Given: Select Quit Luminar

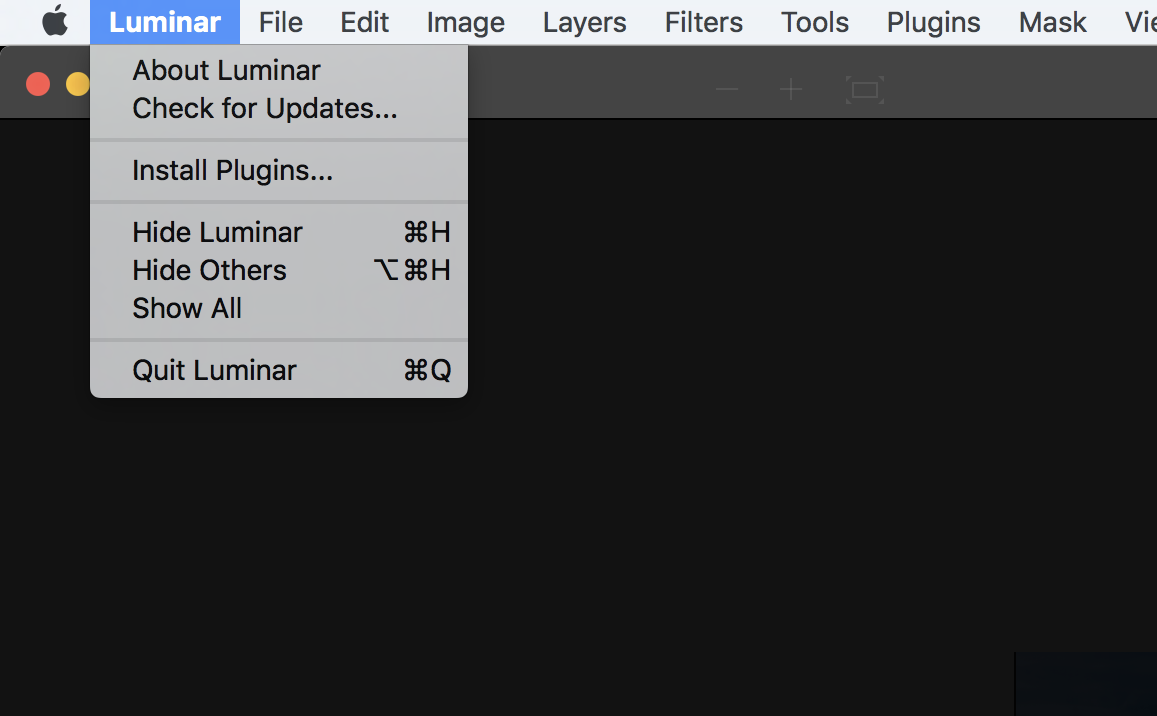Looking at the screenshot, I should (214, 370).
